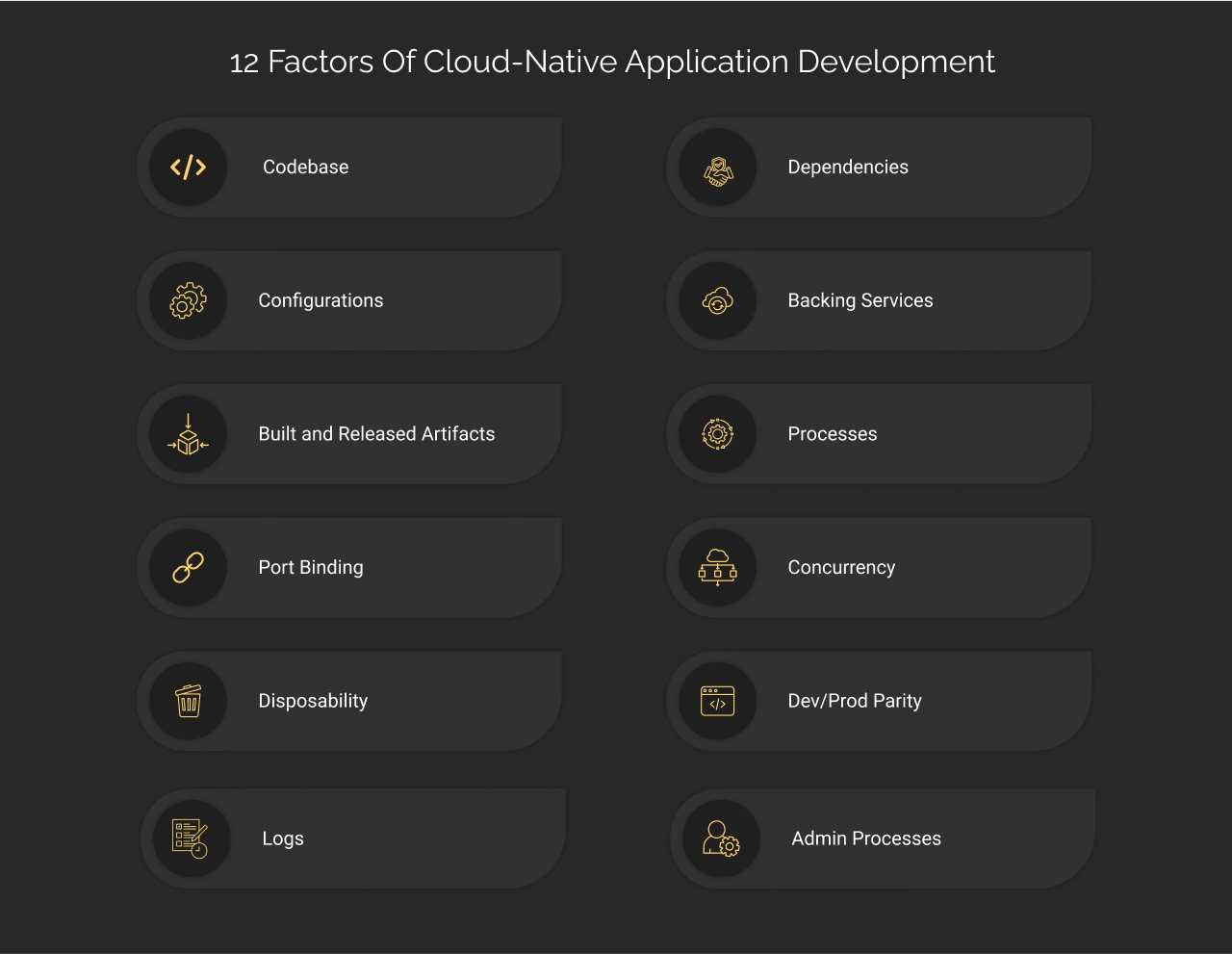Click the gears Configurations icon
Viewport: 1232px width, 954px height.
(189, 299)
